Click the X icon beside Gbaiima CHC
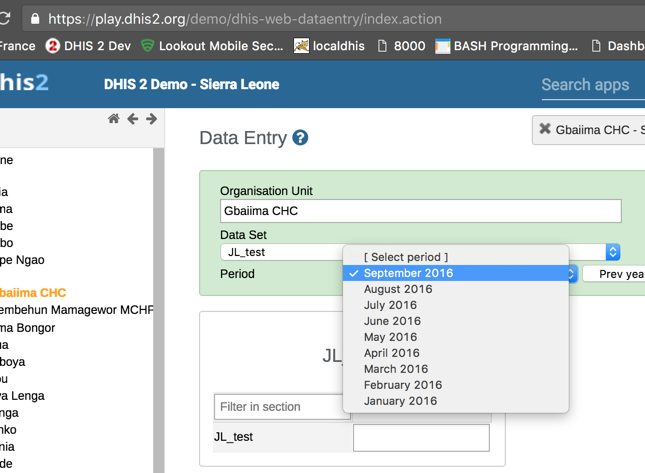645x473 pixels. click(x=545, y=129)
